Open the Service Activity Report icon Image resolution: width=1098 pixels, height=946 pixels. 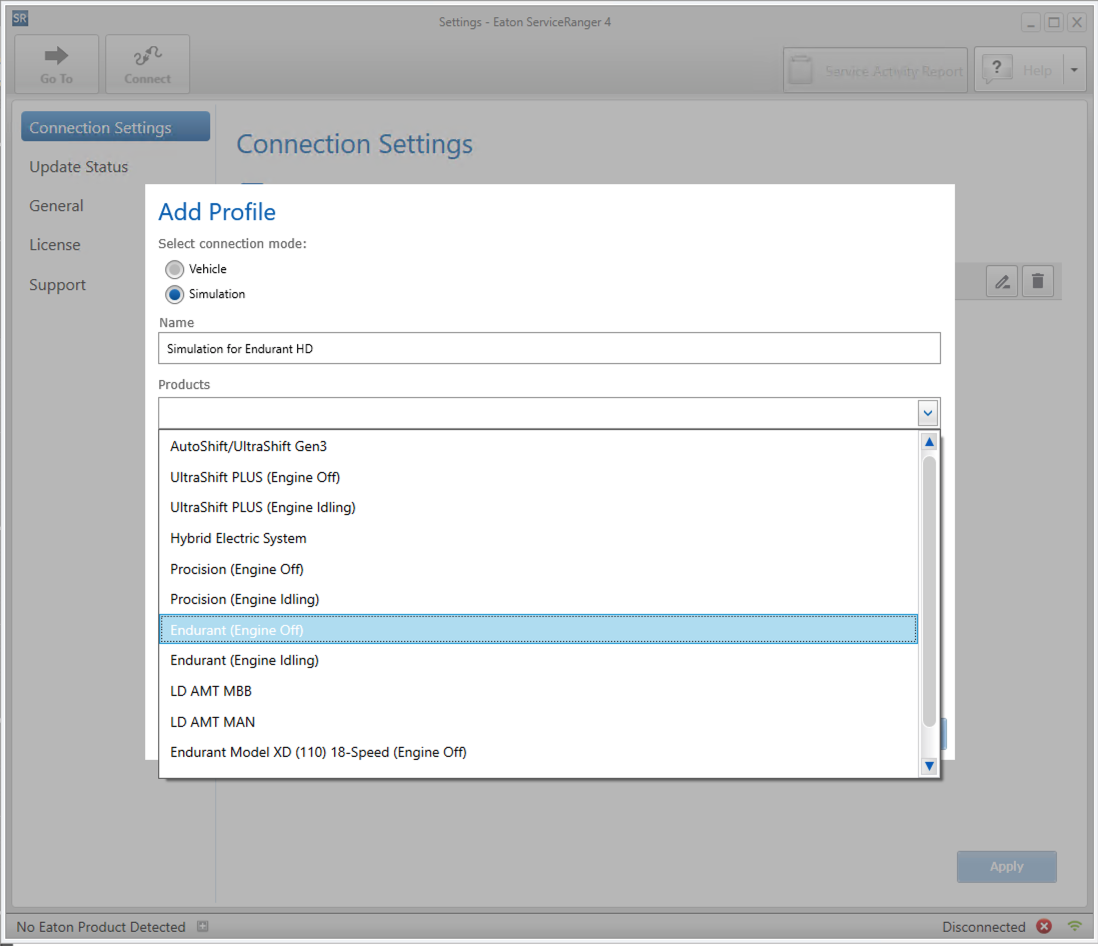click(800, 69)
